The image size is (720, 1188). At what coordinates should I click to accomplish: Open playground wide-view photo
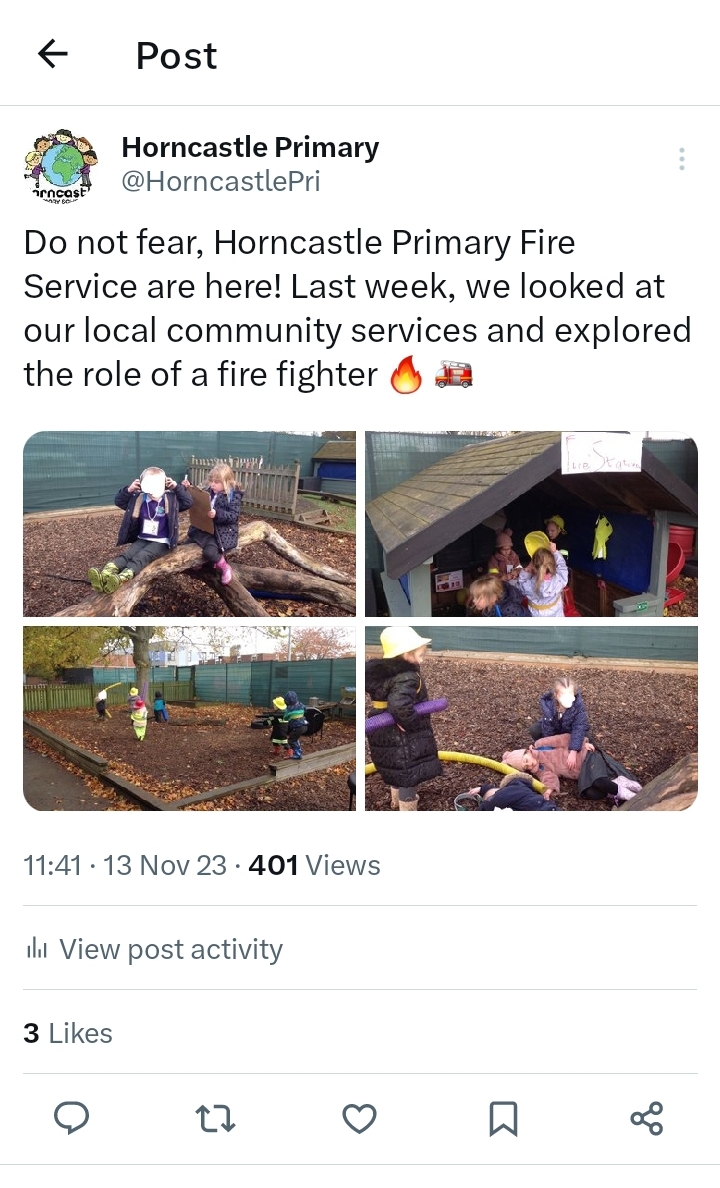[189, 718]
